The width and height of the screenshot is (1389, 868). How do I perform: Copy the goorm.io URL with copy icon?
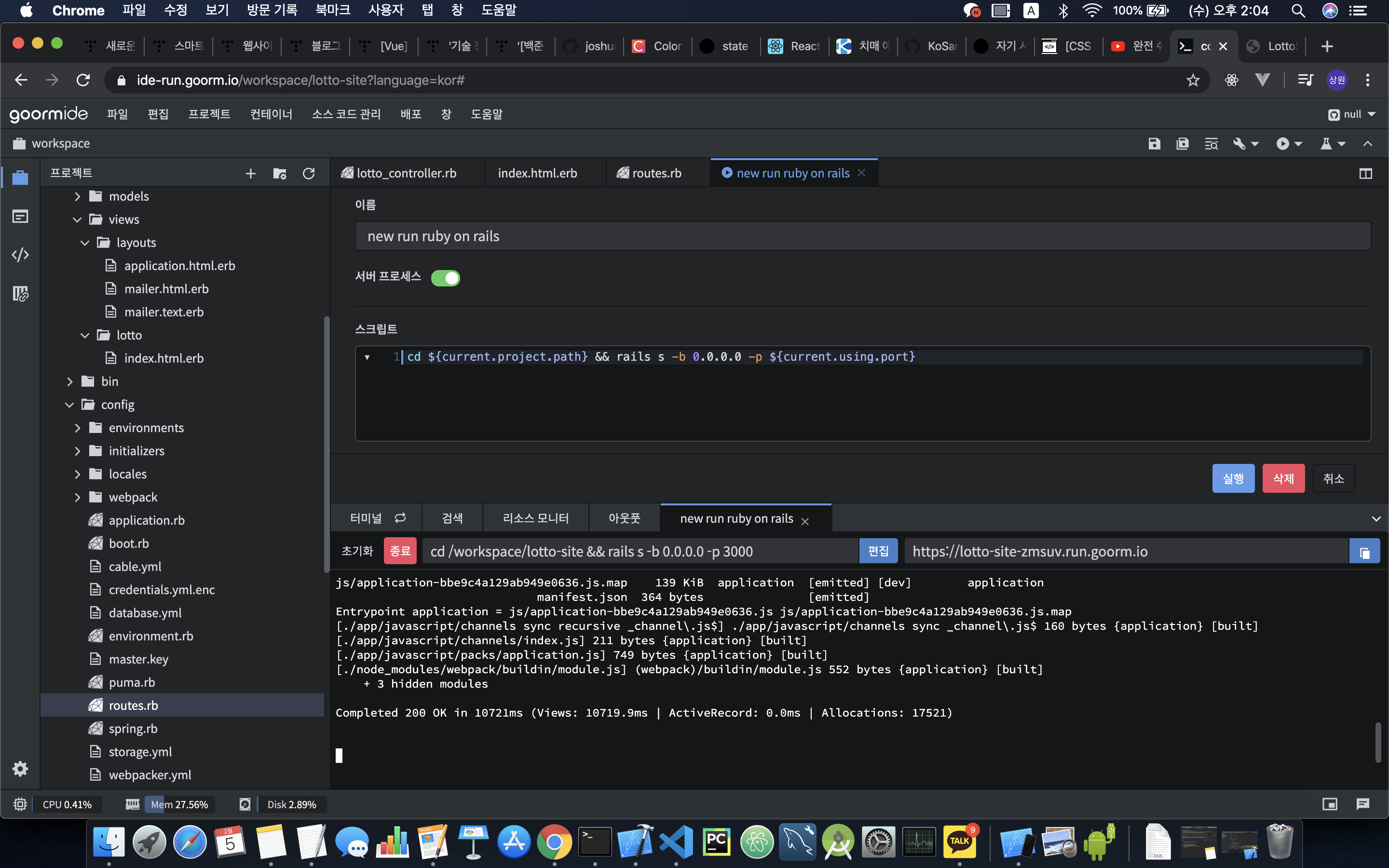(x=1364, y=552)
